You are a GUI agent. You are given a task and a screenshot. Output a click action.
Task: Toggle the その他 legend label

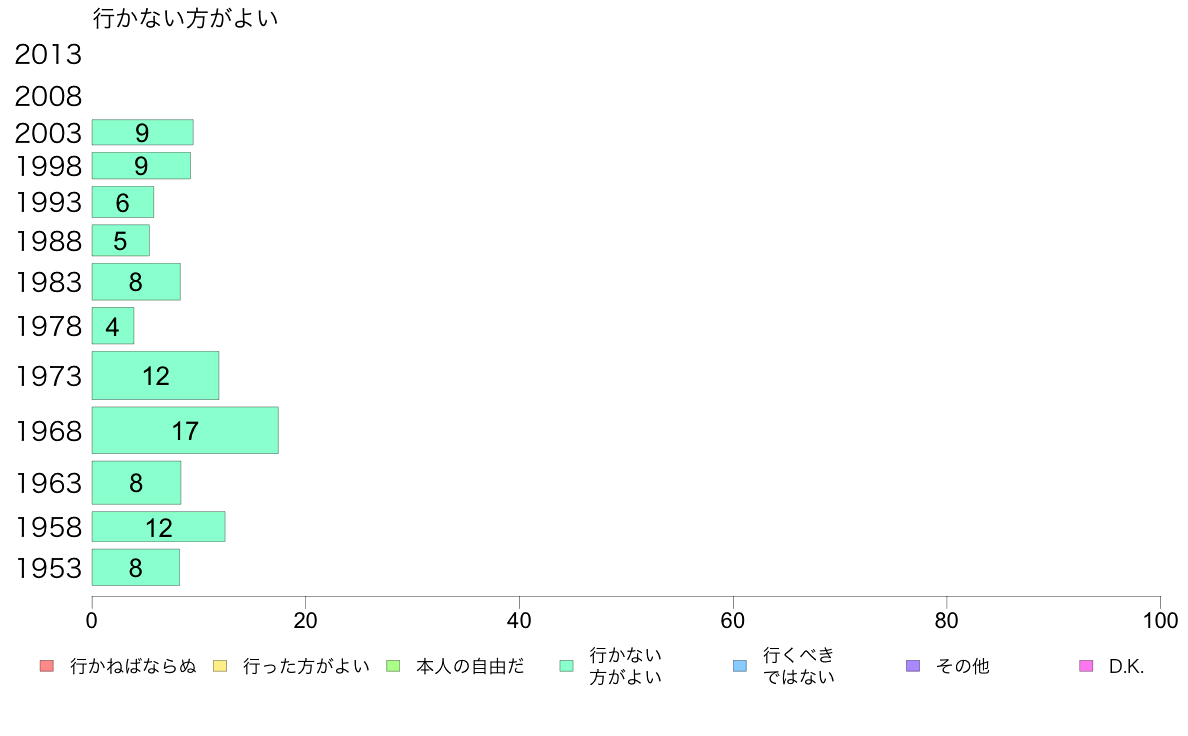(x=962, y=666)
